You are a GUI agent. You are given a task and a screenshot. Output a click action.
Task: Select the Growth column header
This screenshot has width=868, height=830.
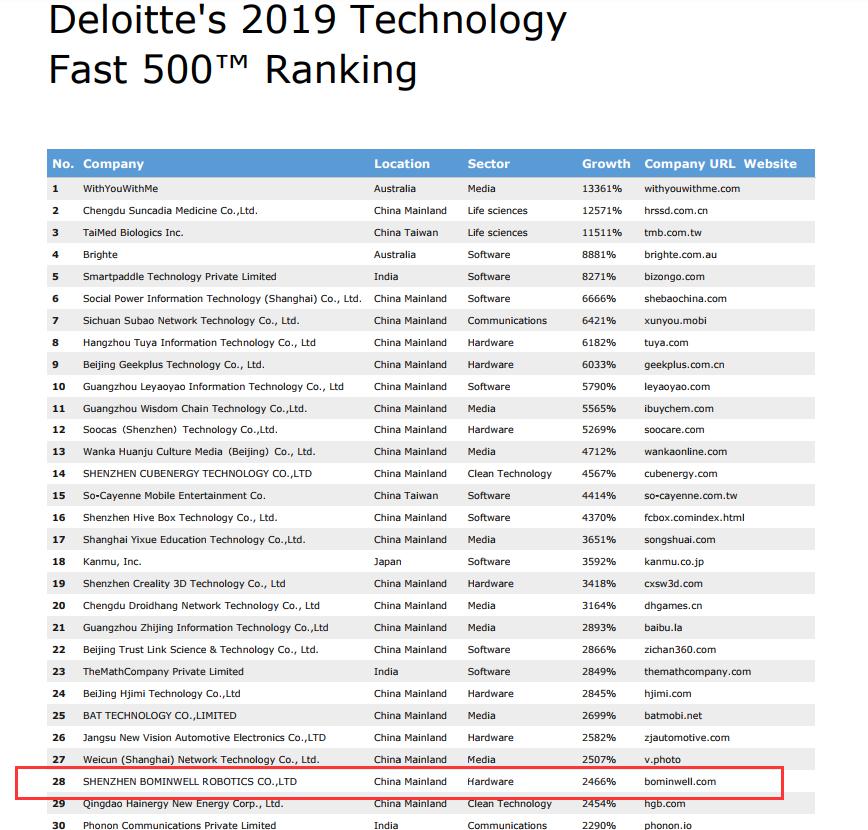(x=606, y=164)
